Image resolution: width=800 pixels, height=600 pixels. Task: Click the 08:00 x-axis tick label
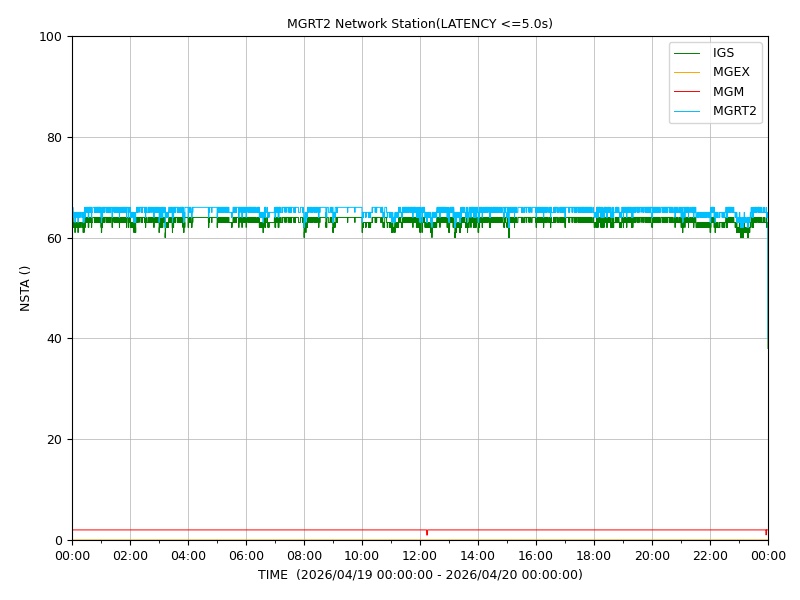tap(304, 556)
